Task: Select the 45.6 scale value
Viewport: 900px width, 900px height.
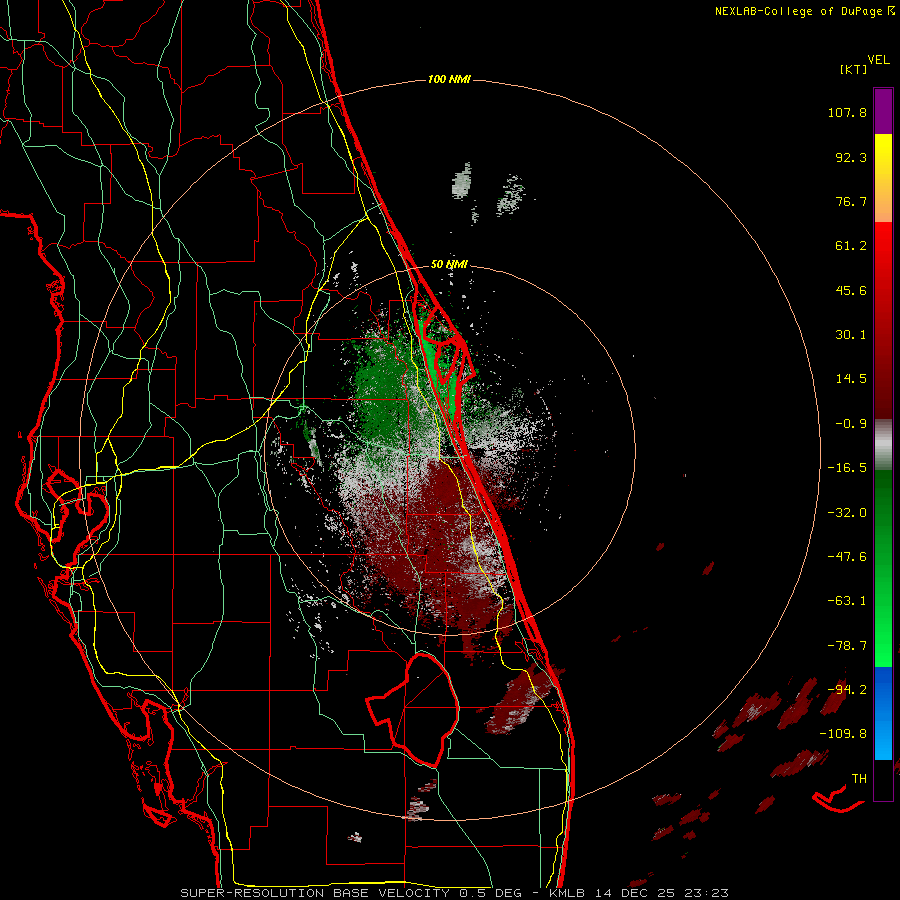Action: pos(851,290)
